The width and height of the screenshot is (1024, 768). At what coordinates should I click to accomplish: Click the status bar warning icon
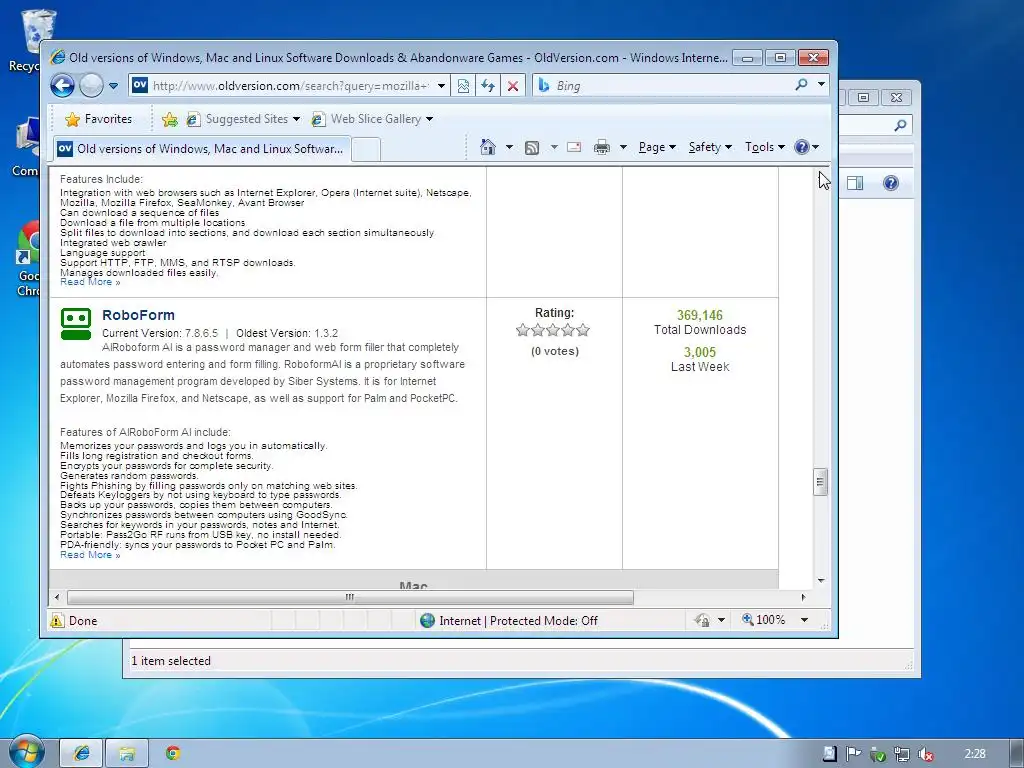click(x=57, y=620)
